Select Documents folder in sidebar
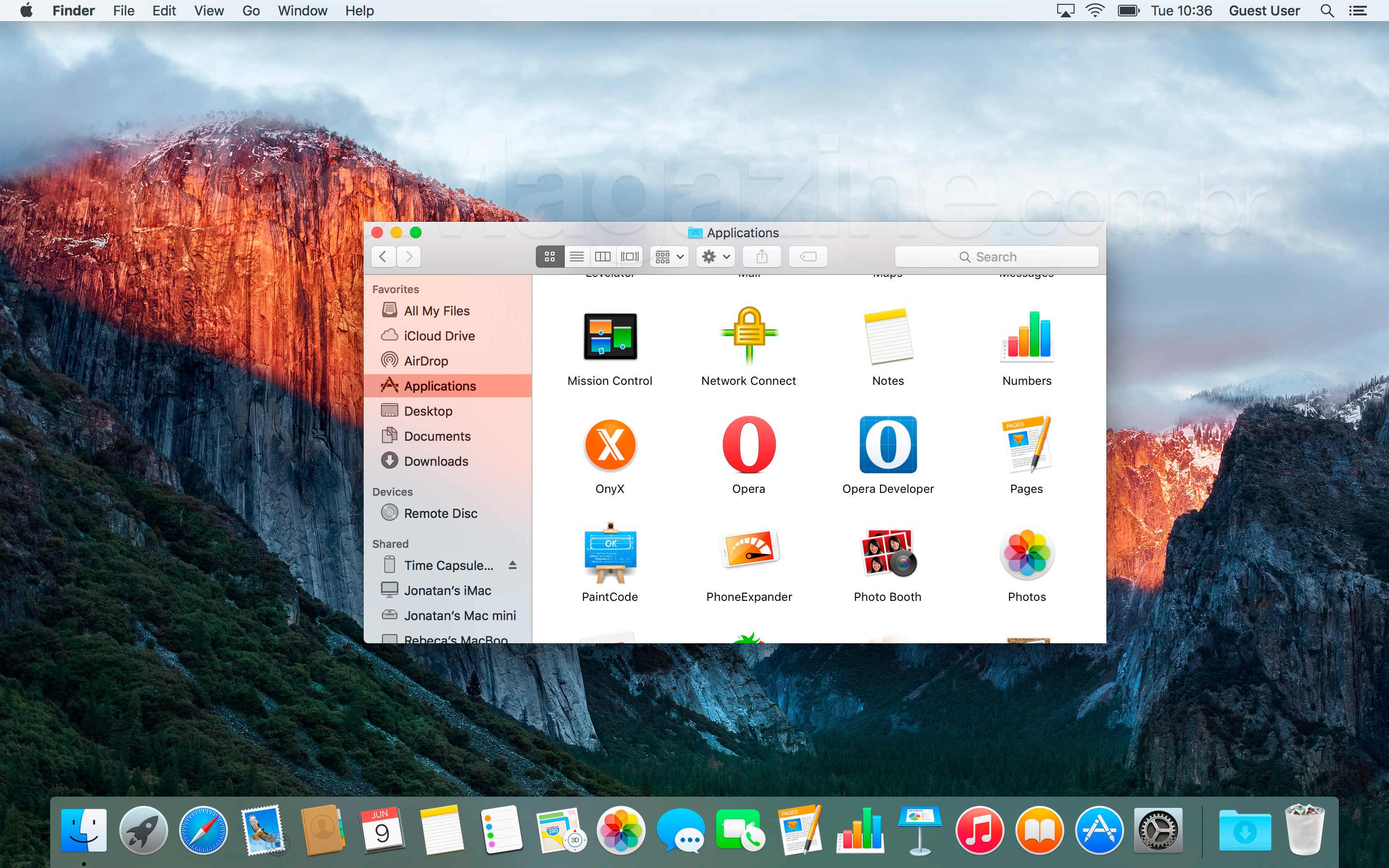 436,436
